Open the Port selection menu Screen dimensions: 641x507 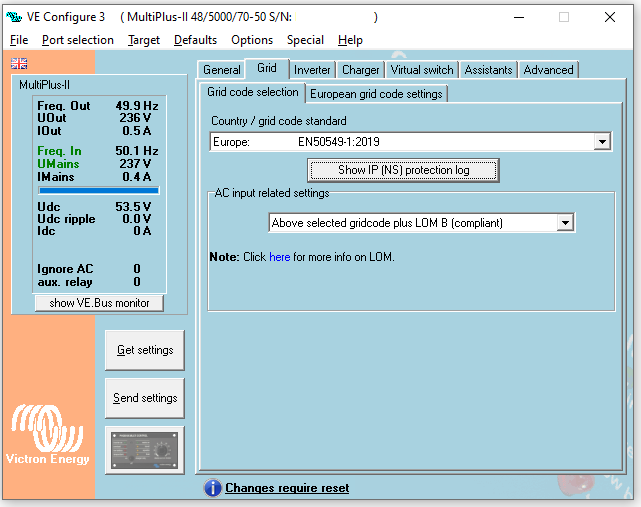(78, 40)
